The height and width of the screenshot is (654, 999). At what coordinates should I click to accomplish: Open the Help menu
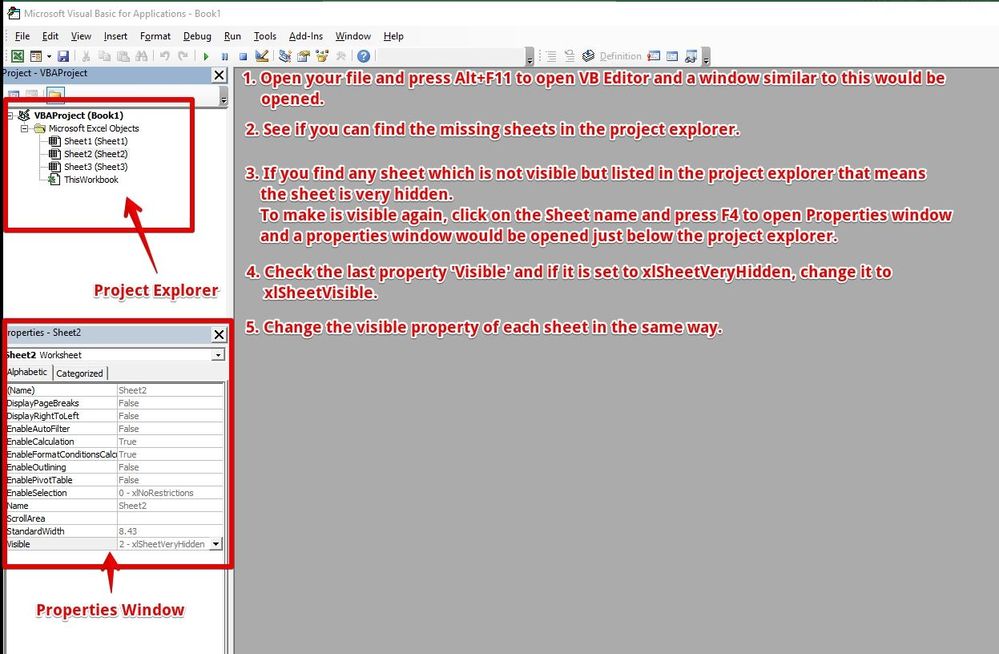393,36
